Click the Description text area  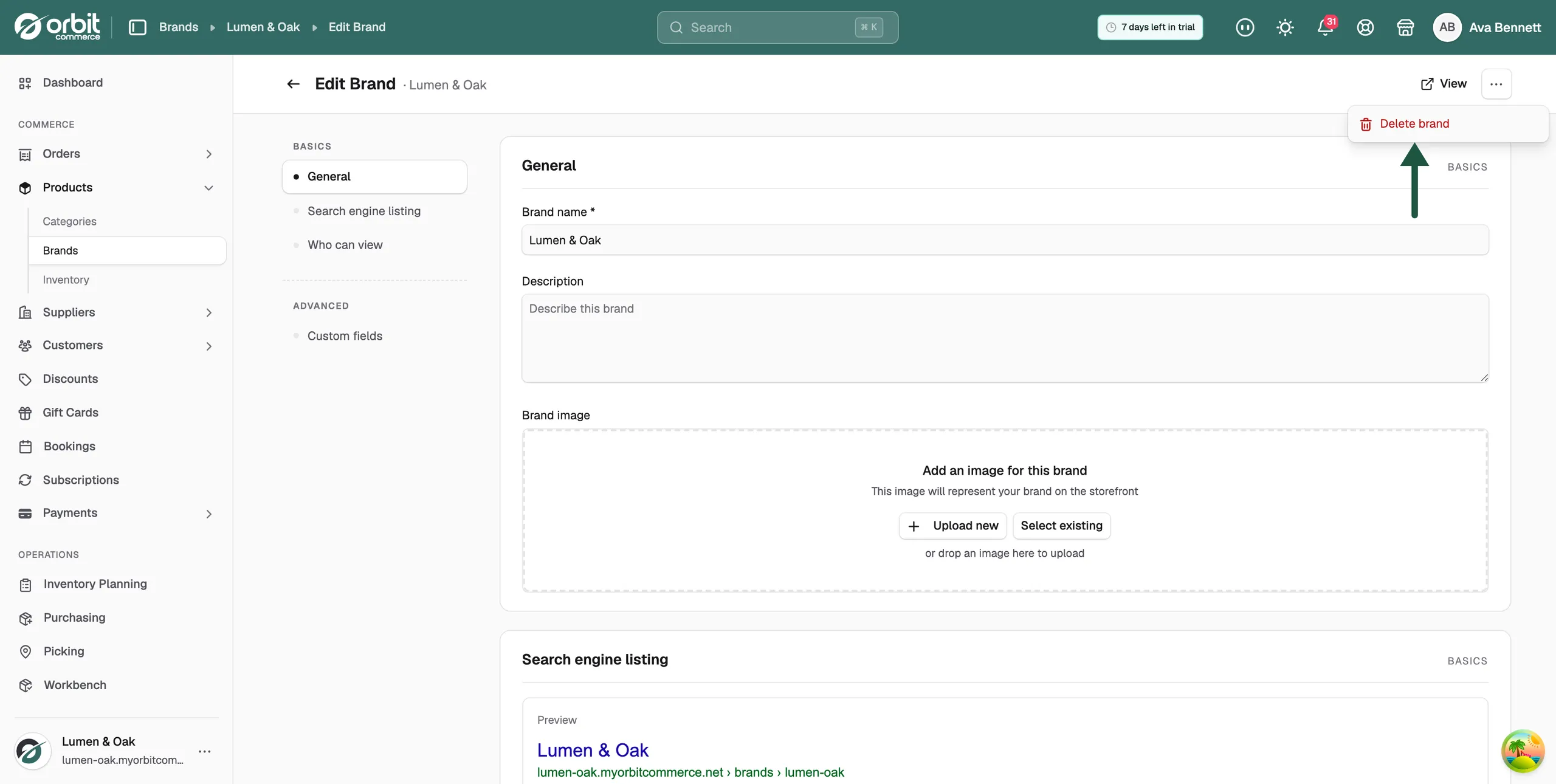click(1005, 339)
